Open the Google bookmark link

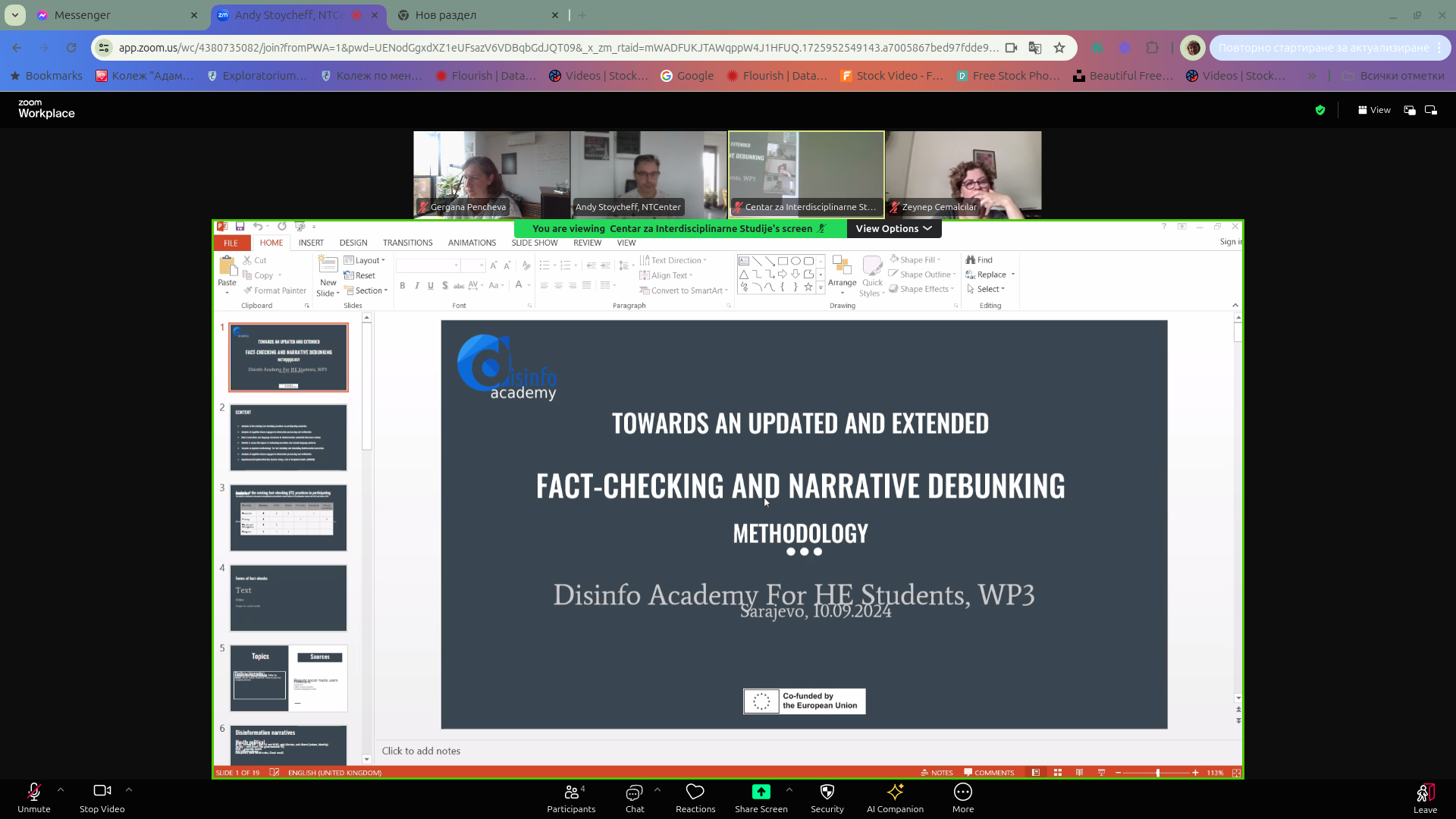[687, 76]
